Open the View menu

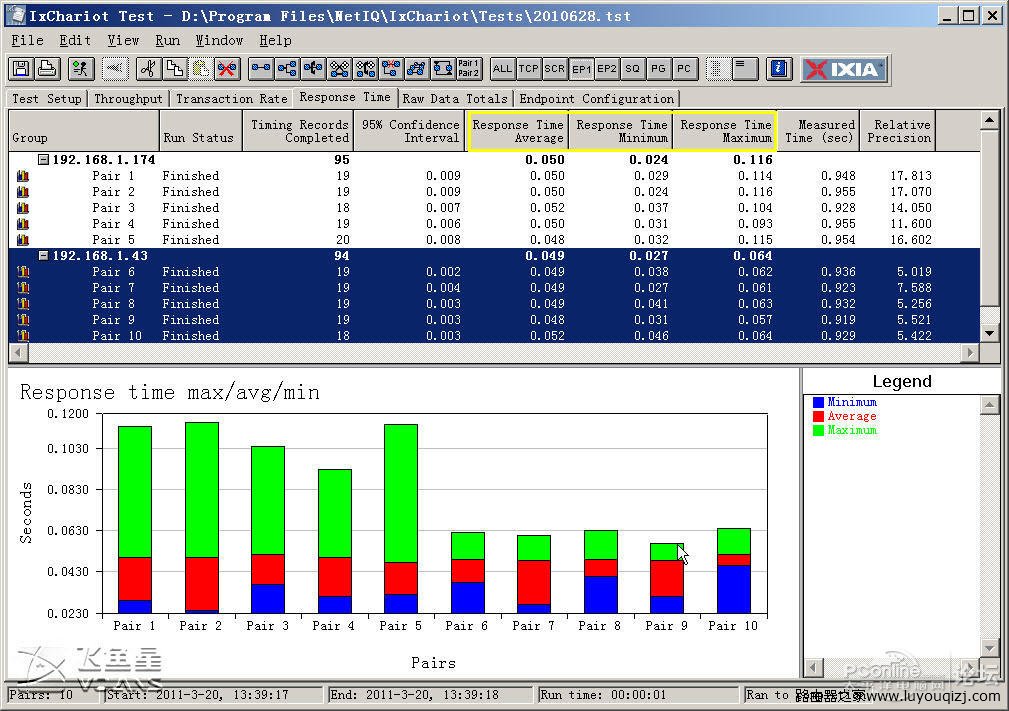[123, 41]
